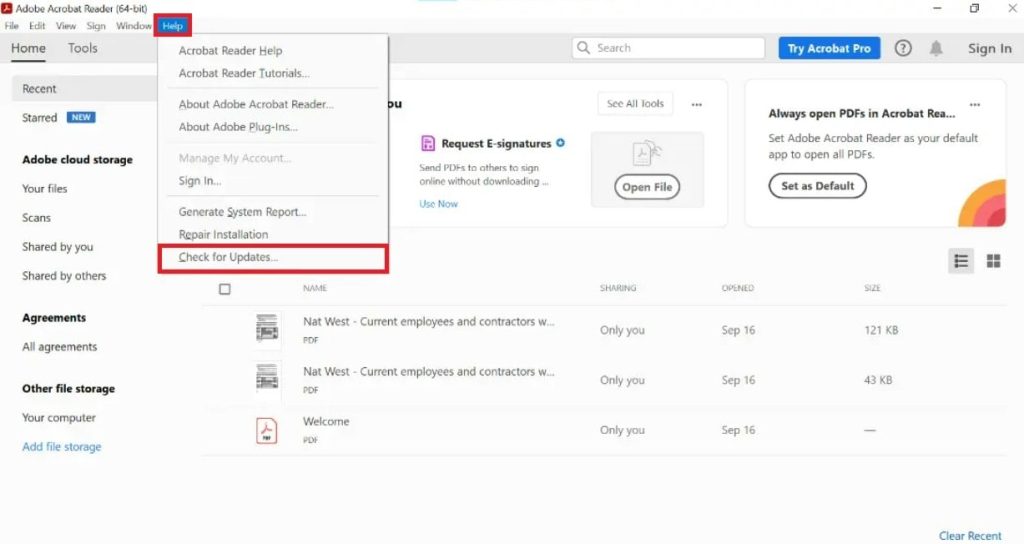
Task: Open Shared by you
Action: click(57, 247)
